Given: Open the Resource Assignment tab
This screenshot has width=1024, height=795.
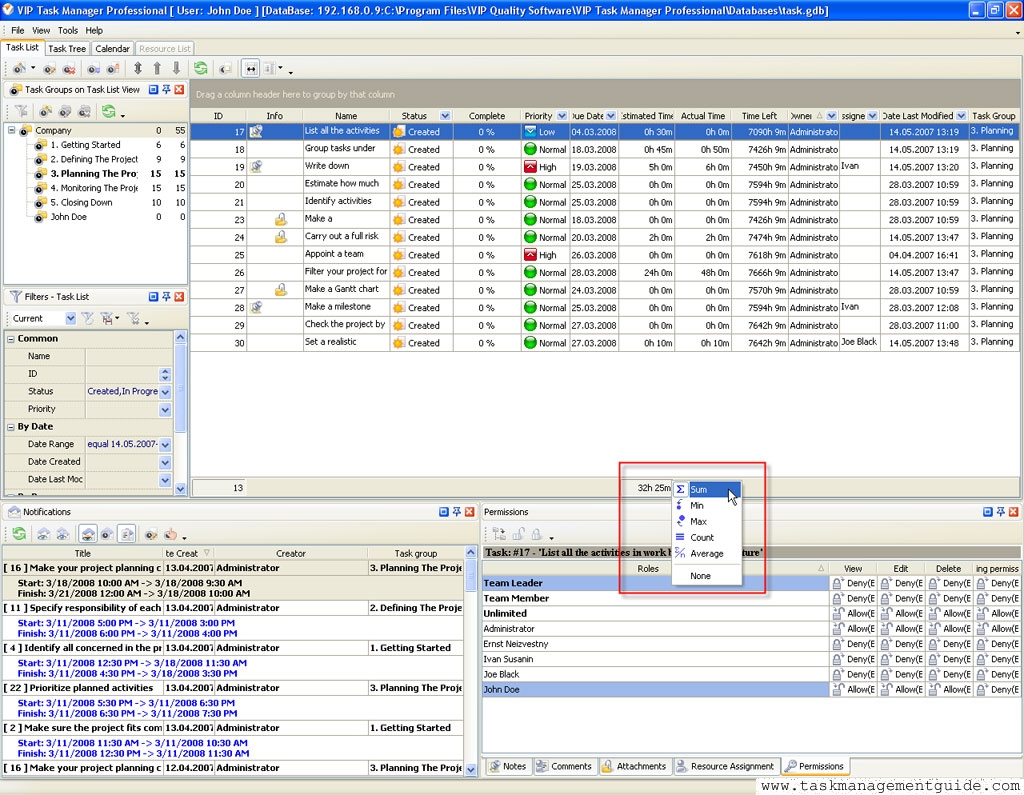Looking at the screenshot, I should coord(725,766).
